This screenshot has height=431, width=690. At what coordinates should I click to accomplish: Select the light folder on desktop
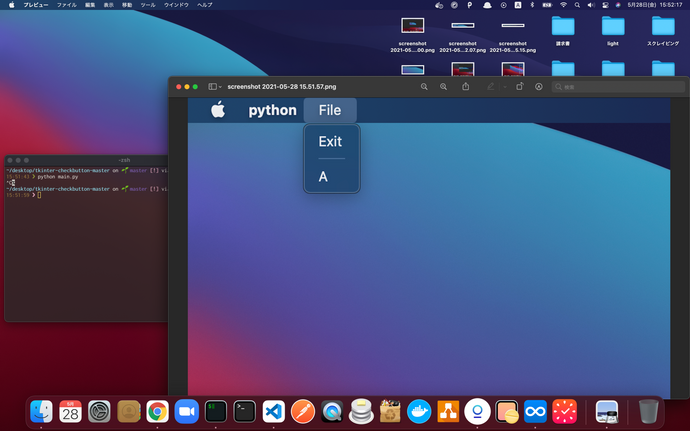pyautogui.click(x=613, y=31)
